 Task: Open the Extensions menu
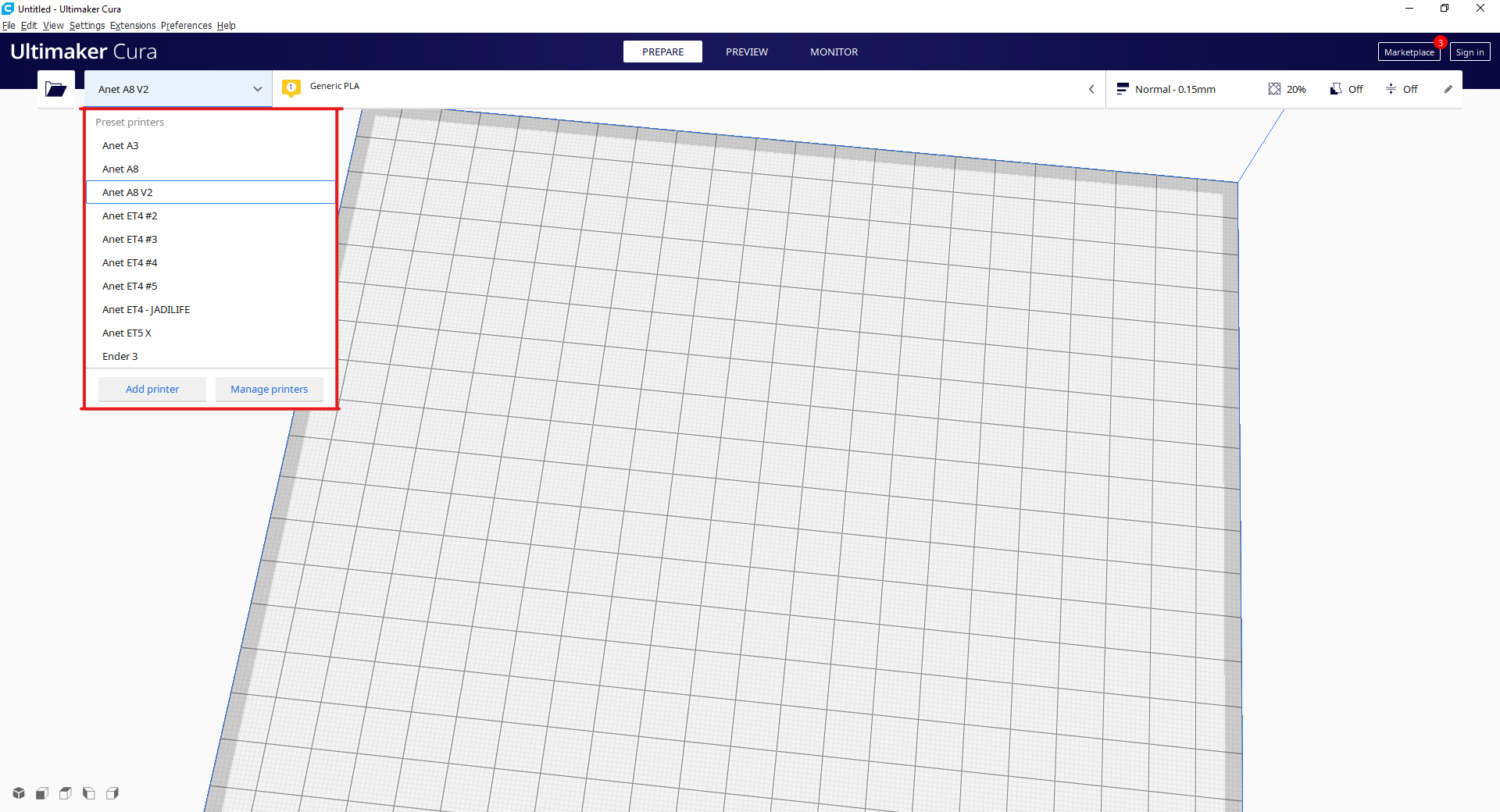[x=133, y=26]
